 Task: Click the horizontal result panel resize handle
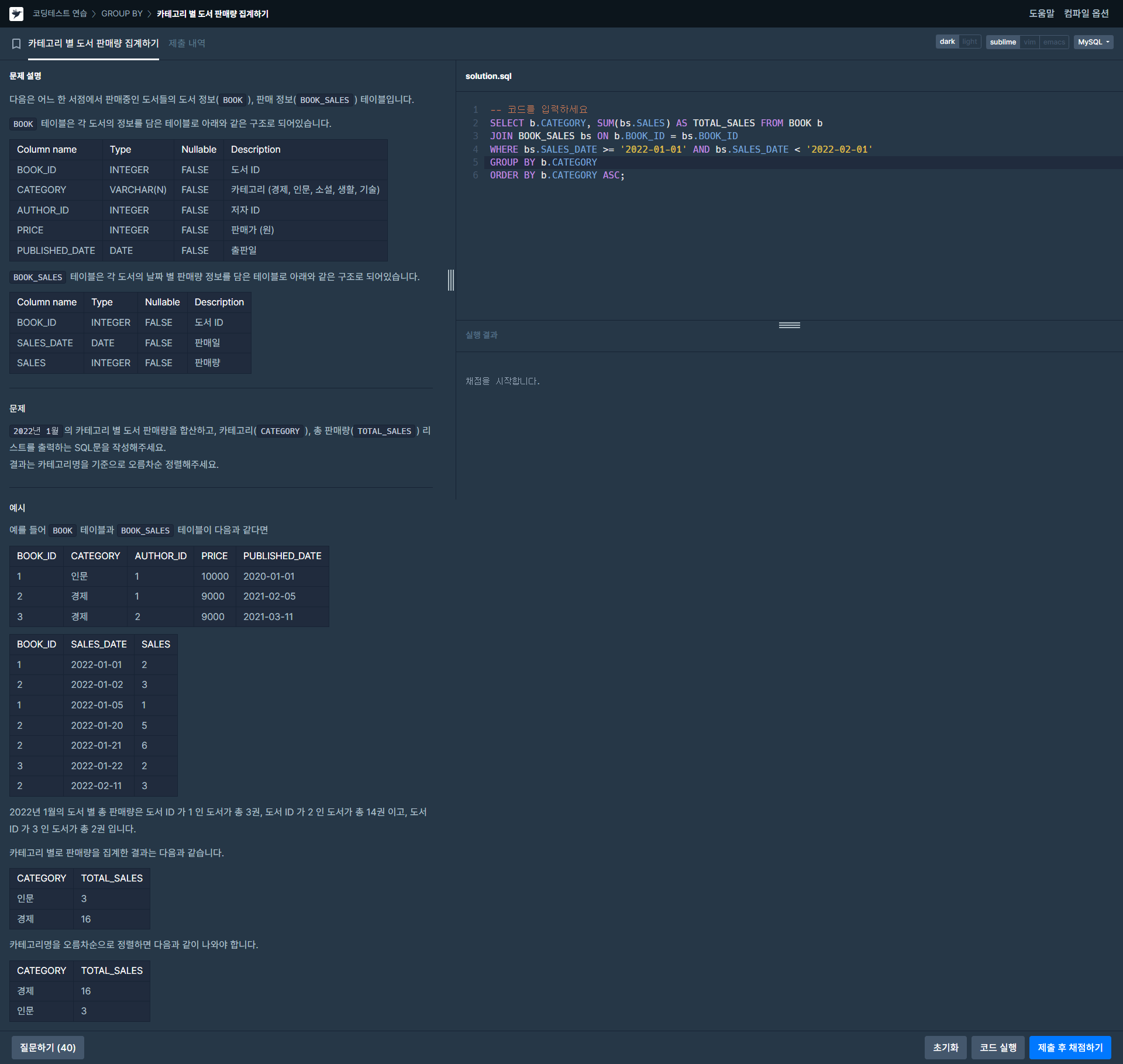pos(789,325)
